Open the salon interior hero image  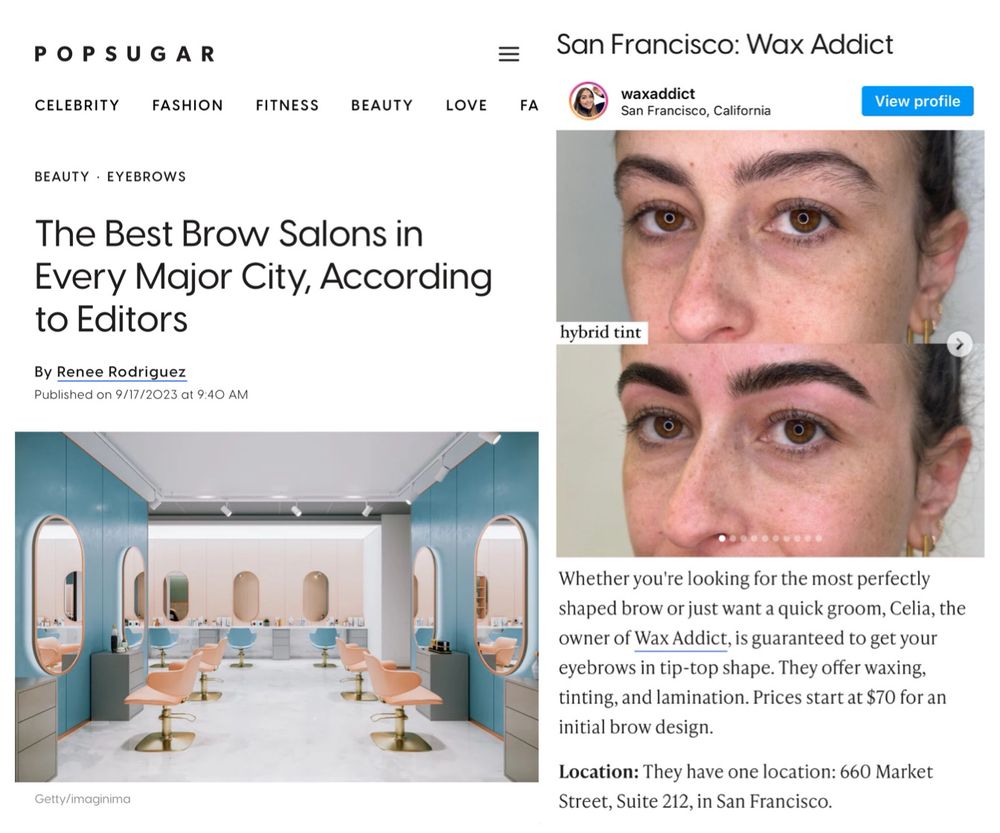[x=276, y=607]
